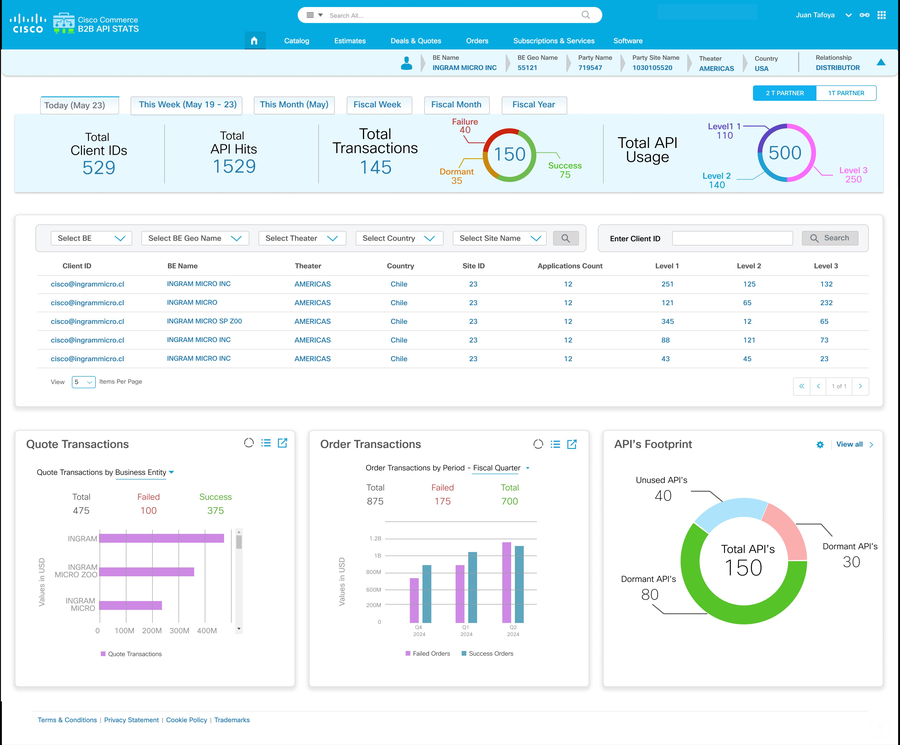Image resolution: width=900 pixels, height=745 pixels.
Task: Refresh the Order Transactions chart
Action: (x=538, y=444)
